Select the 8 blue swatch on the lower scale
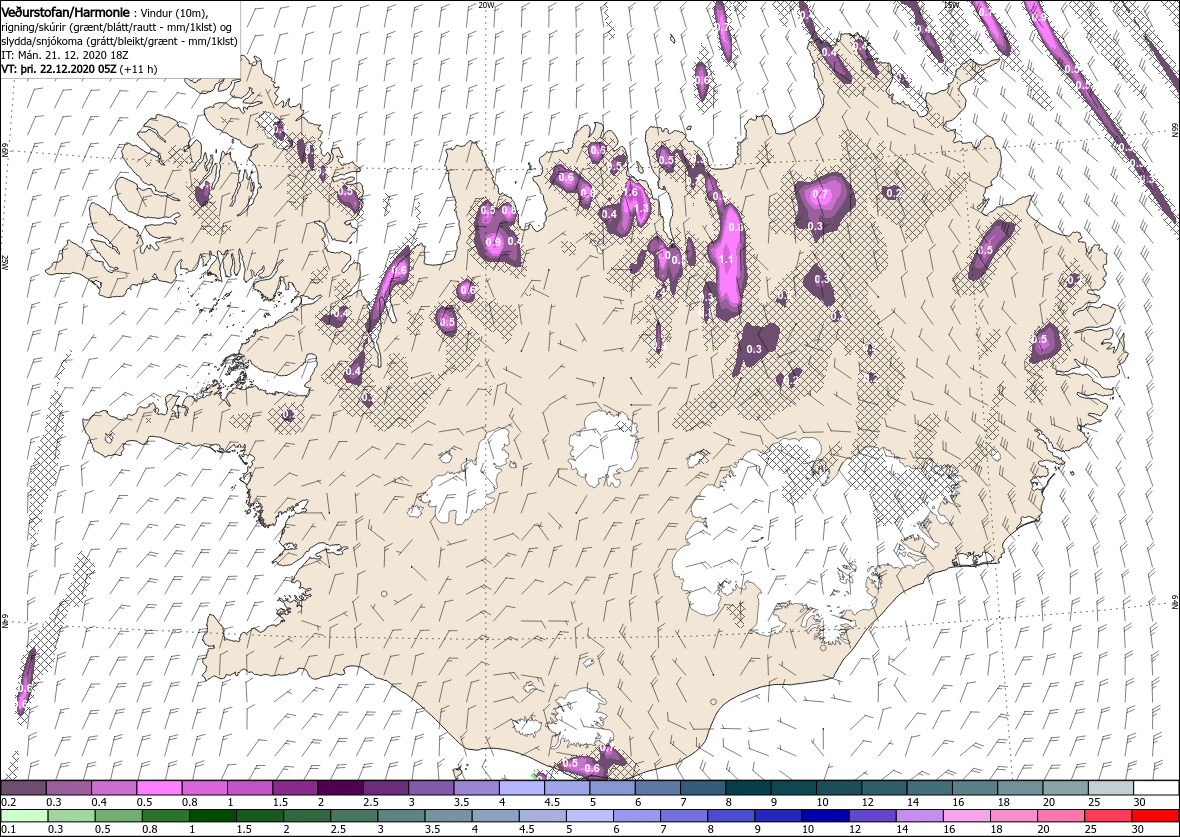 pos(731,816)
